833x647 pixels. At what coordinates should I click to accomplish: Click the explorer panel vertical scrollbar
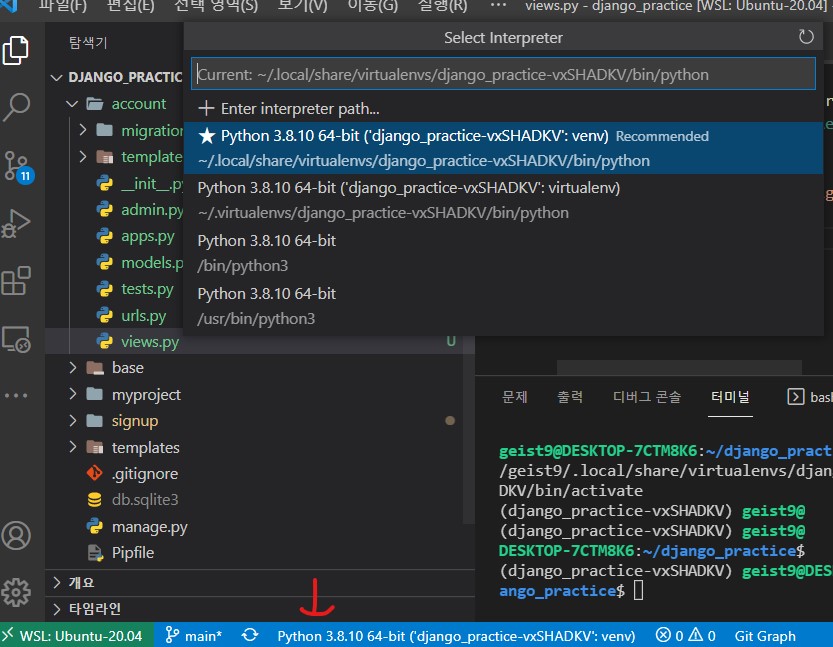469,430
